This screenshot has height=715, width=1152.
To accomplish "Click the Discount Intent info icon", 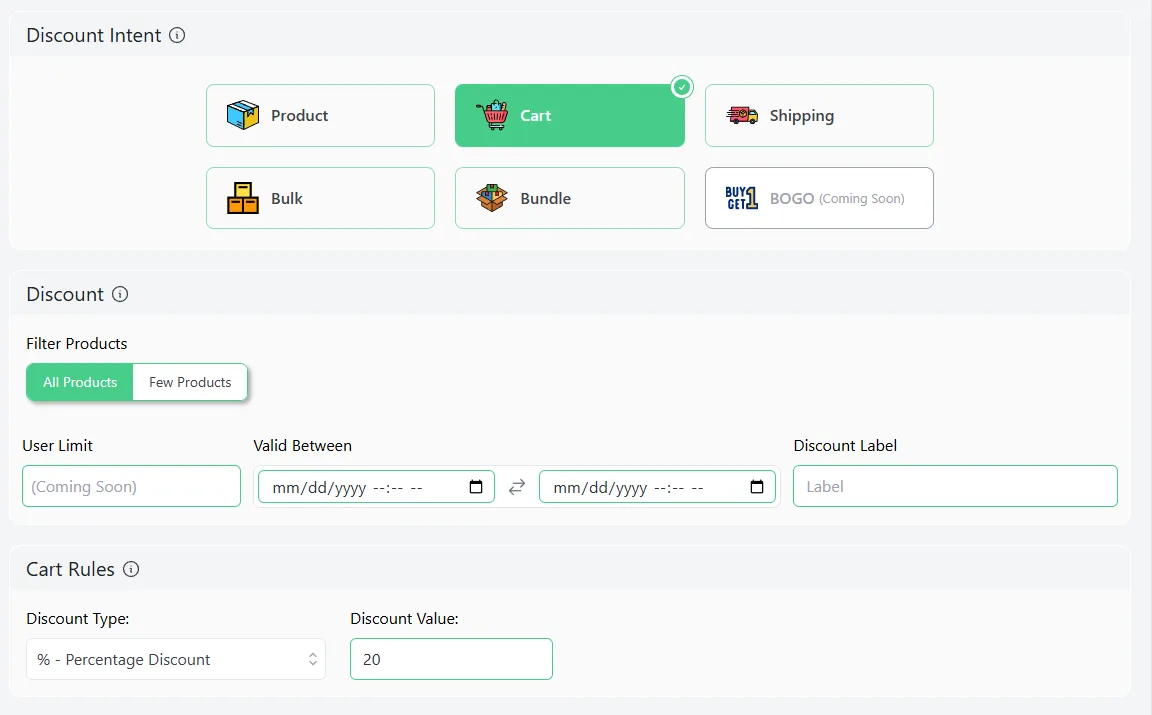I will [x=177, y=35].
